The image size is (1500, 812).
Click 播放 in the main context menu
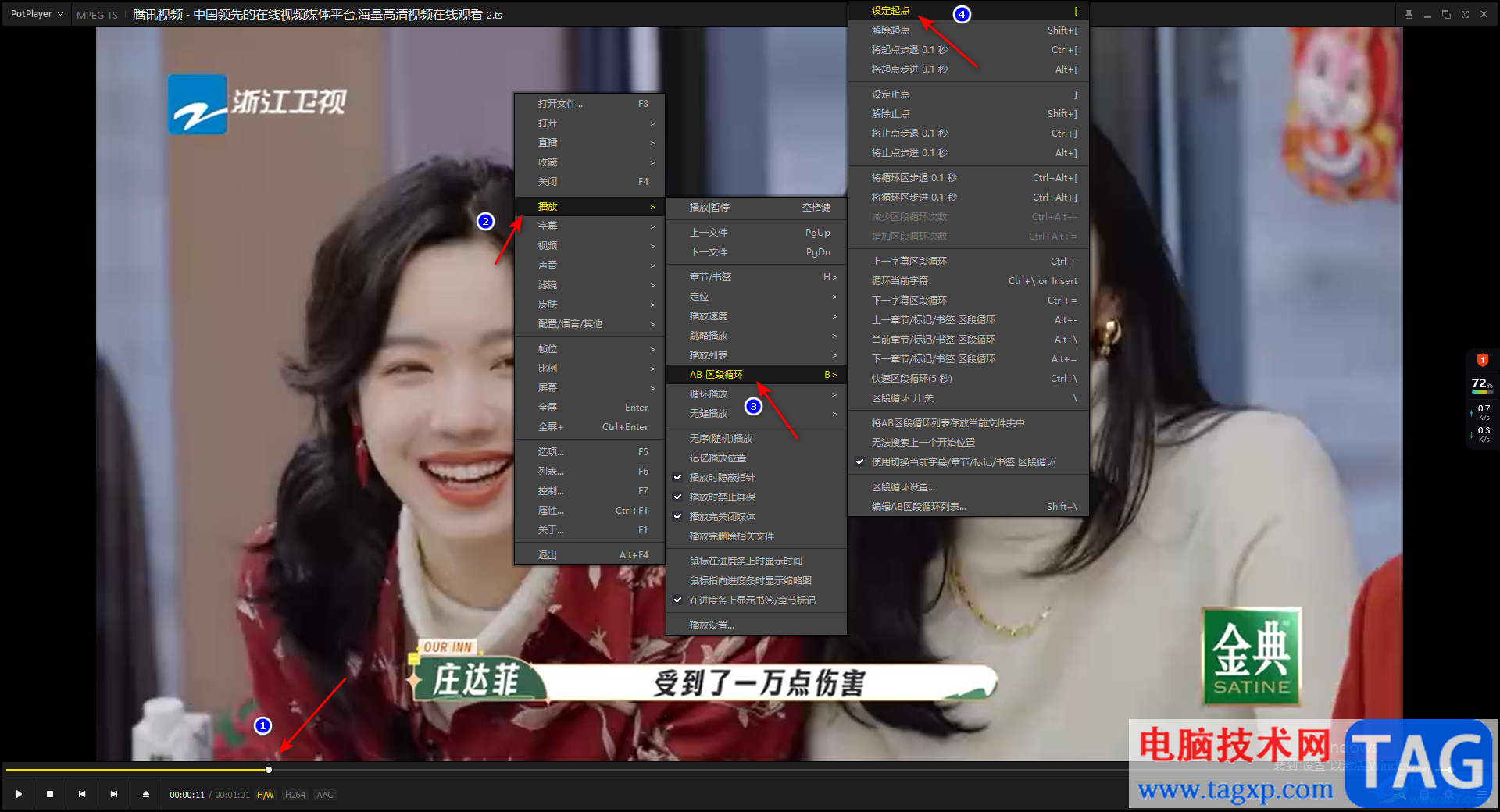point(589,206)
